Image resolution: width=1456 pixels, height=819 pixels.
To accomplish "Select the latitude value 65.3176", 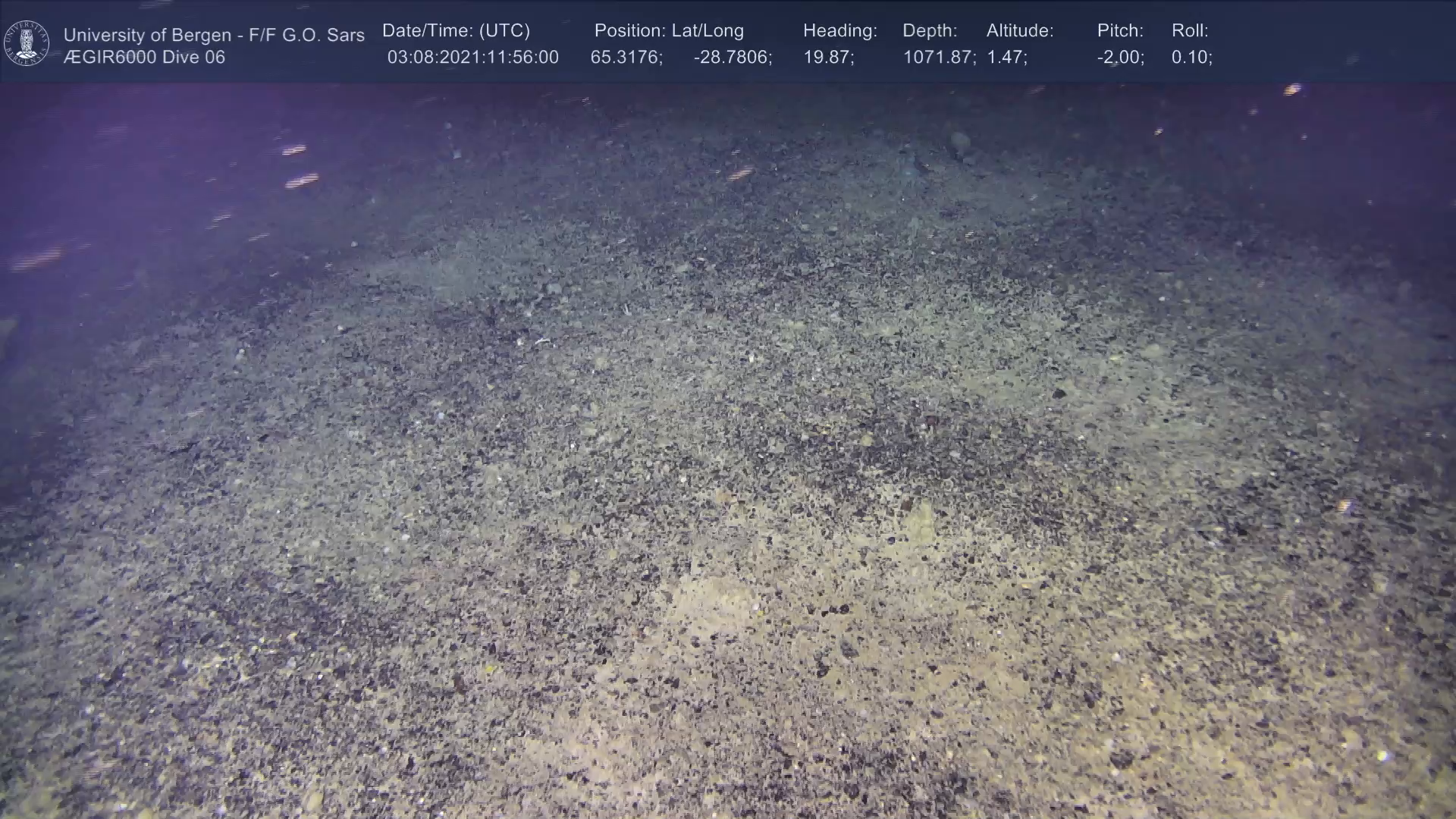I will [x=626, y=58].
